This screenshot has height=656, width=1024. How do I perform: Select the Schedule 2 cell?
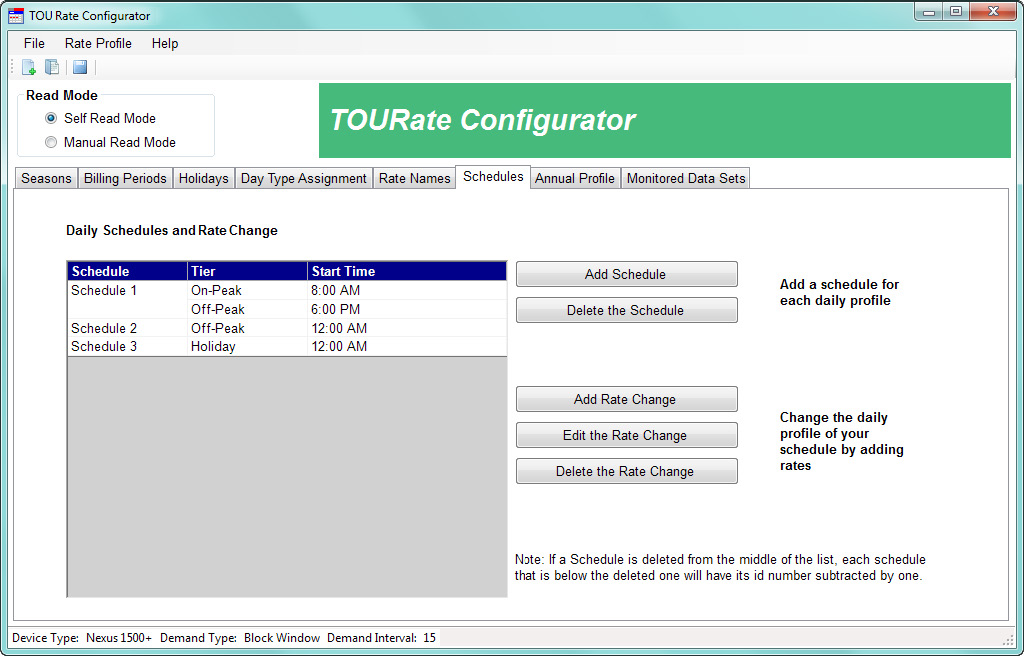pos(127,328)
